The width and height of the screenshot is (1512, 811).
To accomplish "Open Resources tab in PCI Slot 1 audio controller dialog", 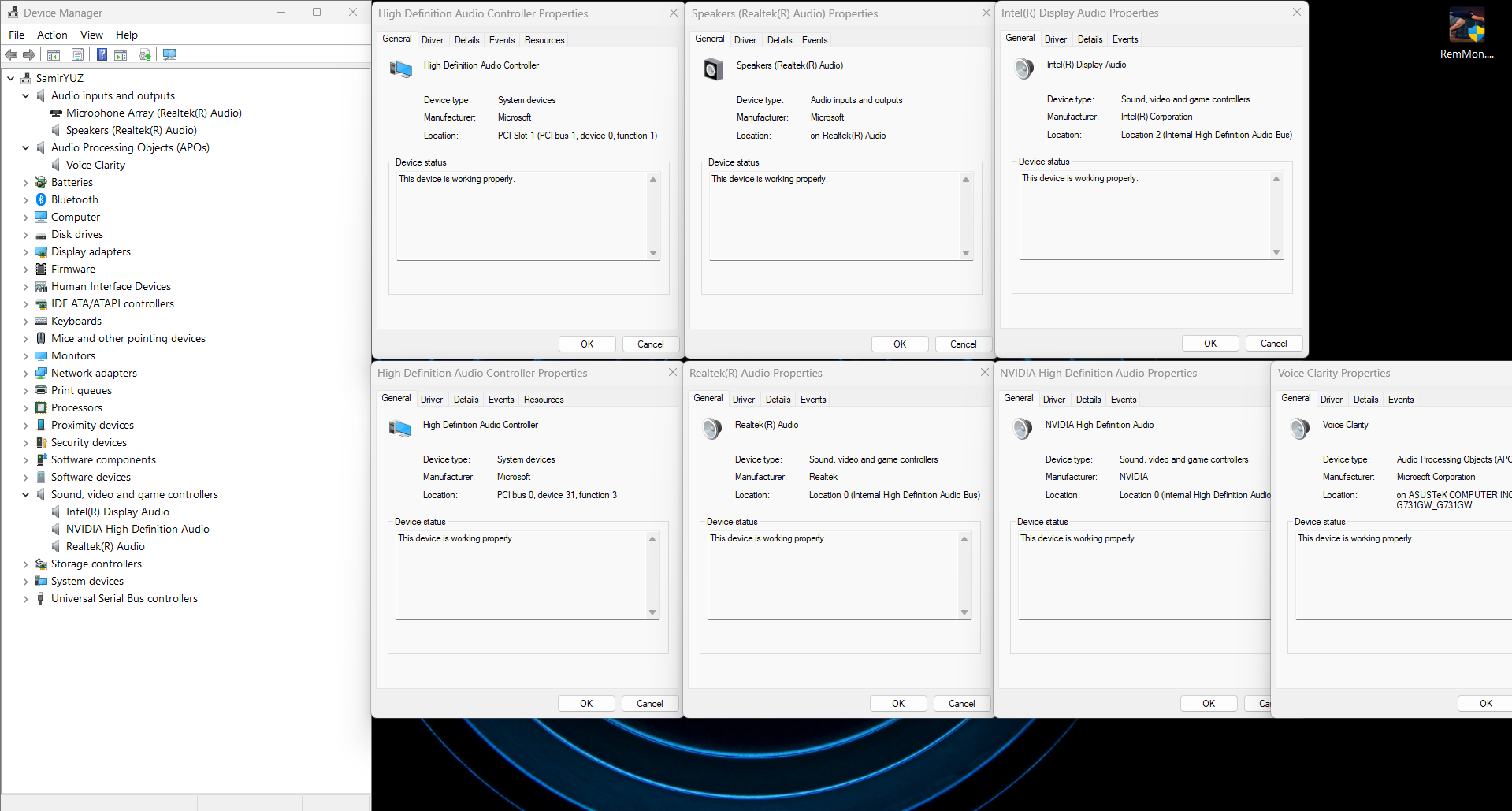I will (544, 40).
